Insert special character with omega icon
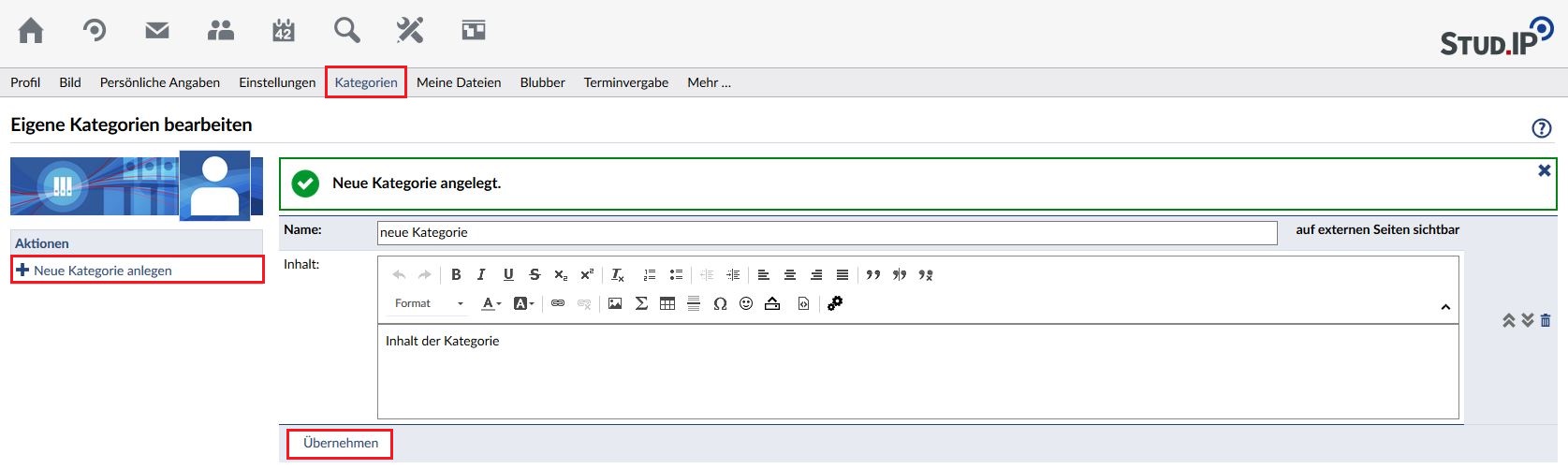 coord(720,303)
